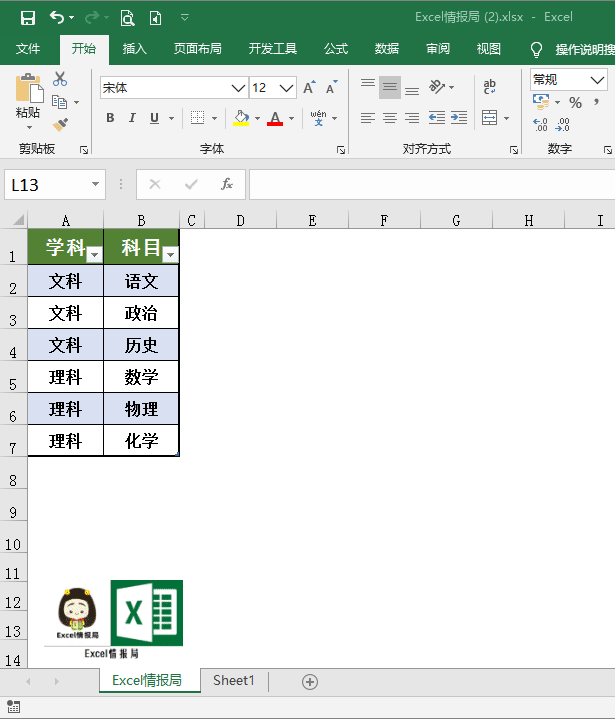Open the 学科 column filter dropdown

pyautogui.click(x=94, y=255)
